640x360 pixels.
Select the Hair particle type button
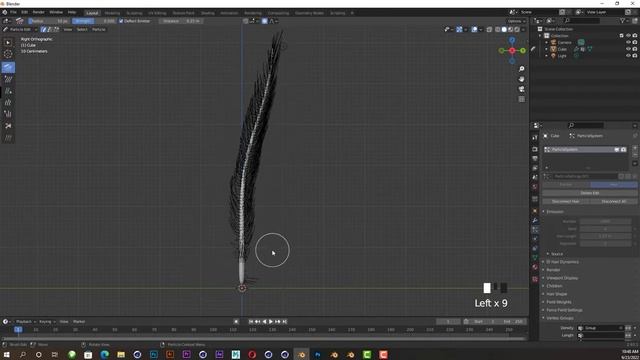(613, 184)
